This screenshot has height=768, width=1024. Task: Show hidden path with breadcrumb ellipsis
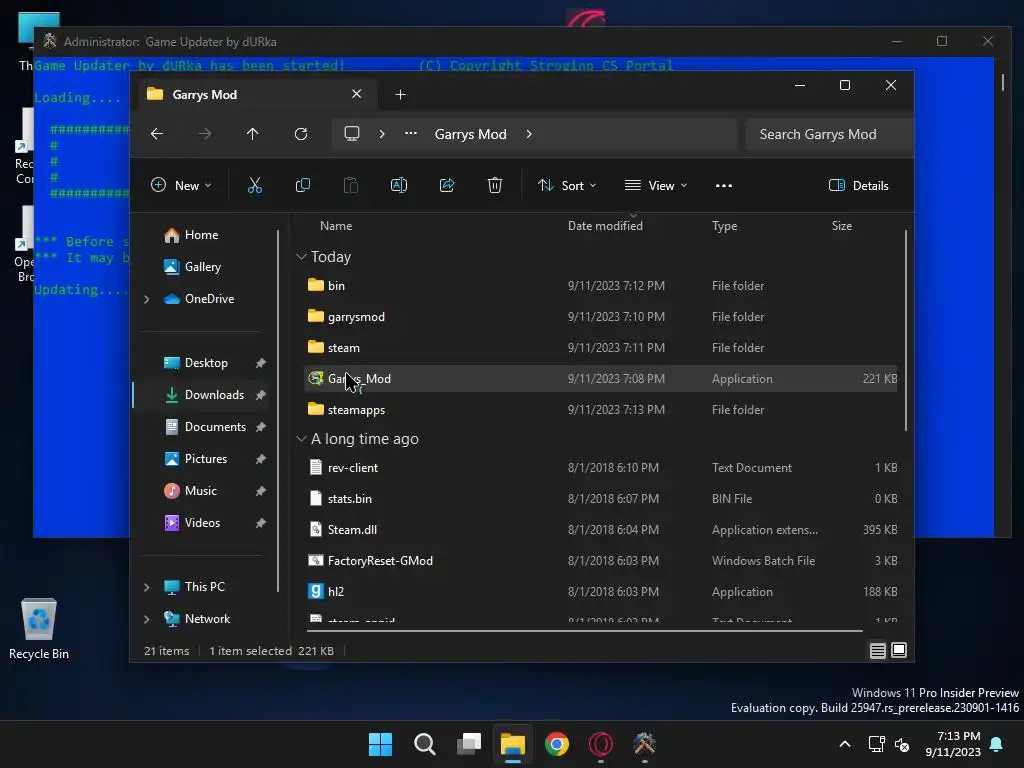(411, 133)
